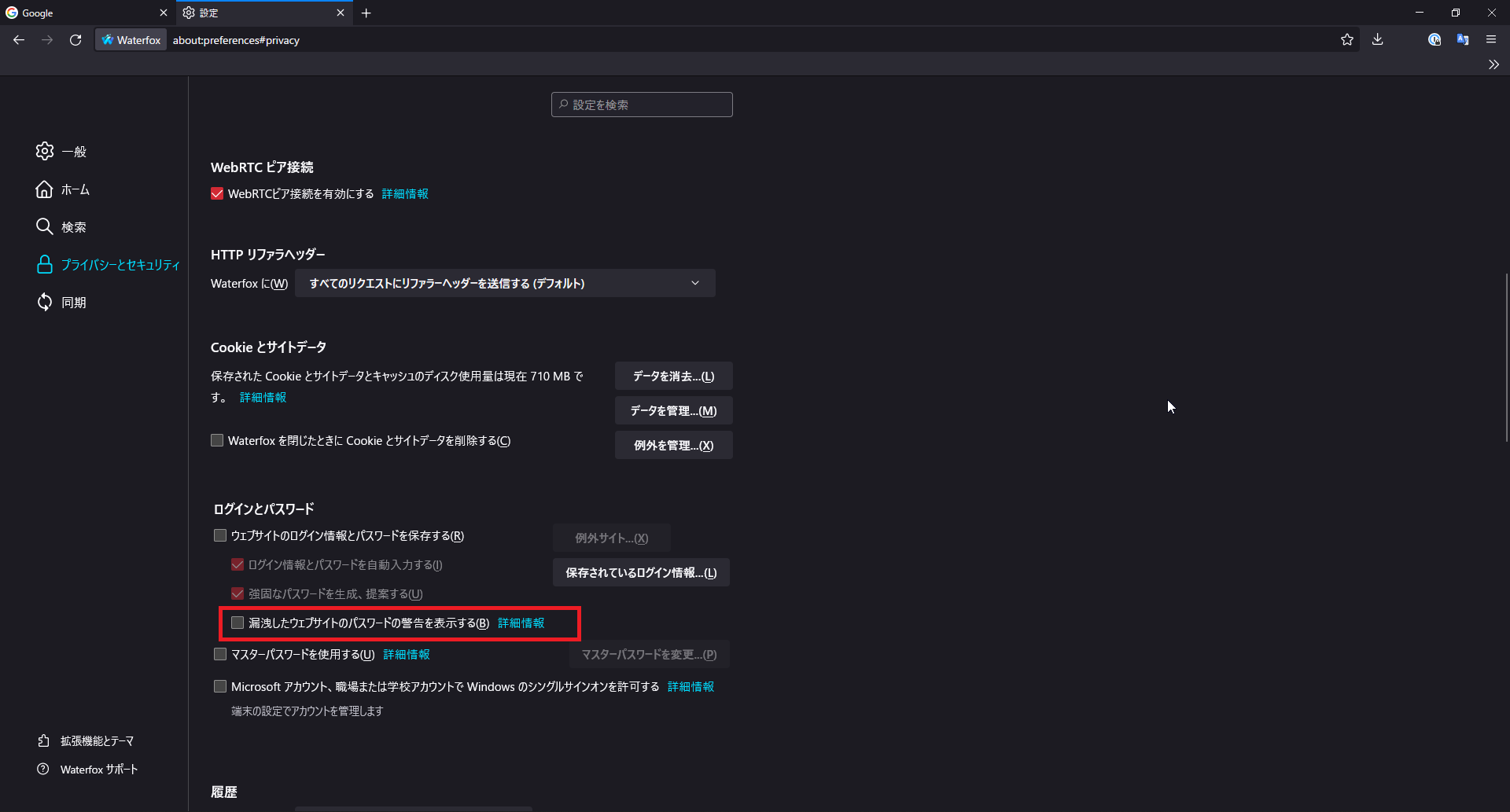Viewport: 1510px width, 812px height.
Task: Open 保存されているログイン情報 button
Action: [641, 572]
